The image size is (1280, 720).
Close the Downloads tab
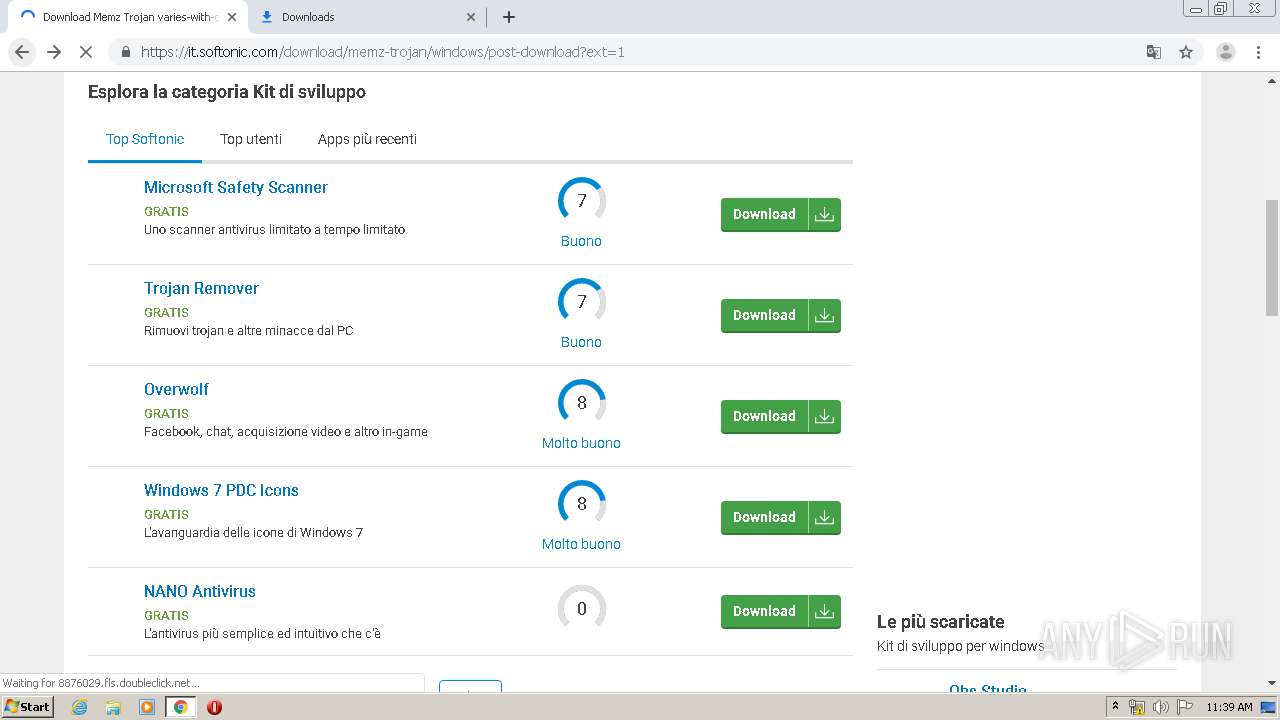tap(472, 17)
